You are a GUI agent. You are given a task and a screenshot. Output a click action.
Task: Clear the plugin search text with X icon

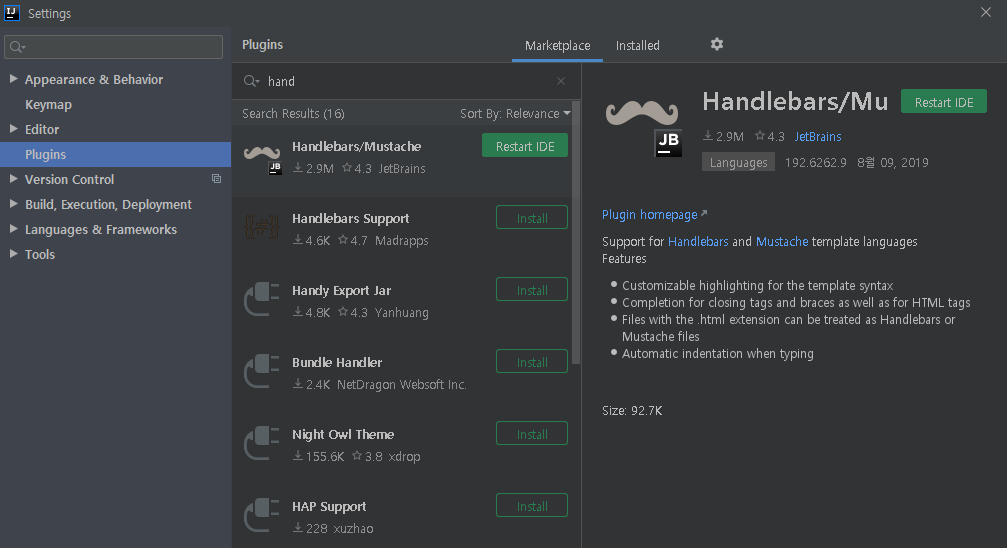[561, 81]
